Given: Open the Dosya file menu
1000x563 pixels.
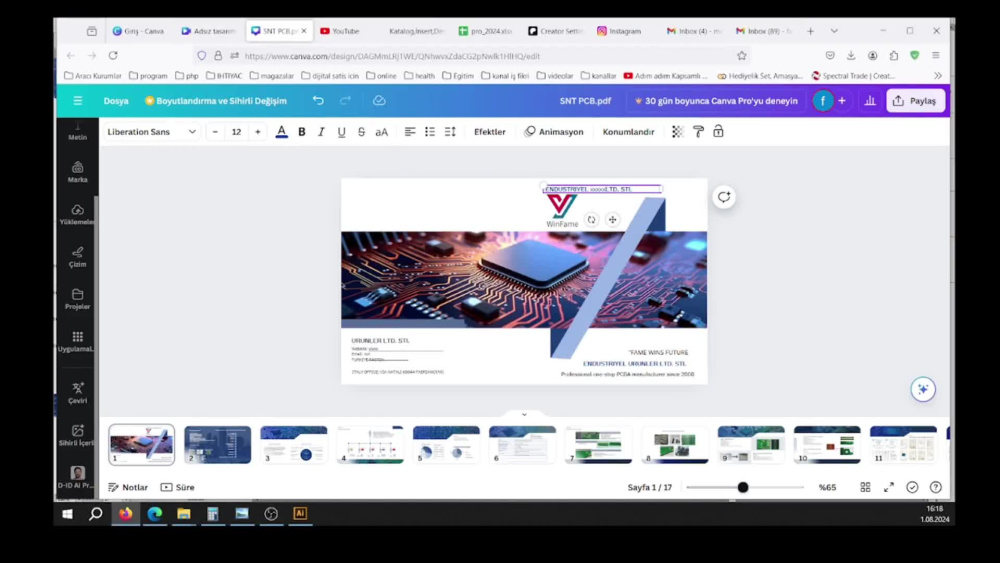Looking at the screenshot, I should (x=116, y=101).
